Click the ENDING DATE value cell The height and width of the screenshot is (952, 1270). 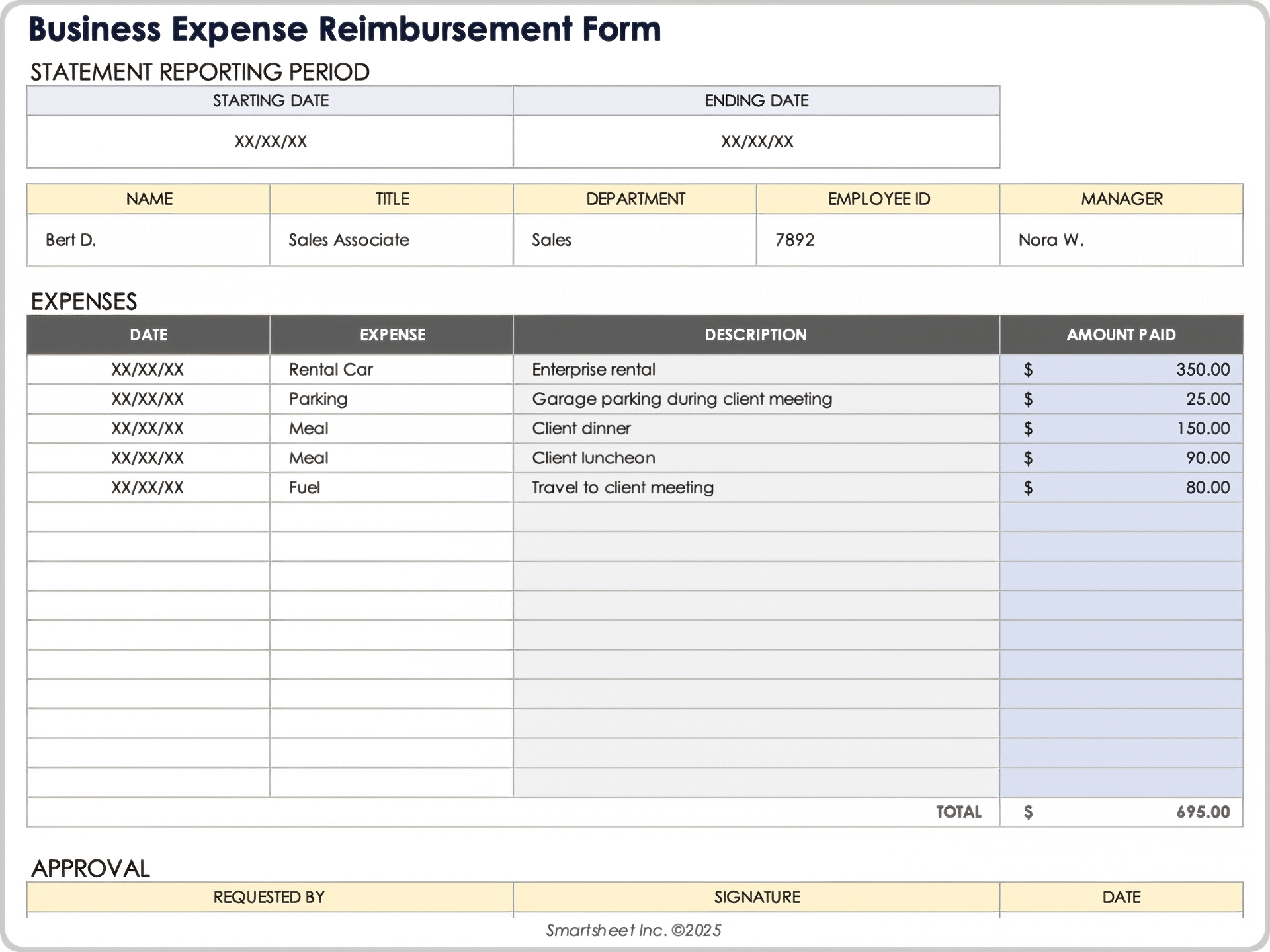tap(755, 141)
